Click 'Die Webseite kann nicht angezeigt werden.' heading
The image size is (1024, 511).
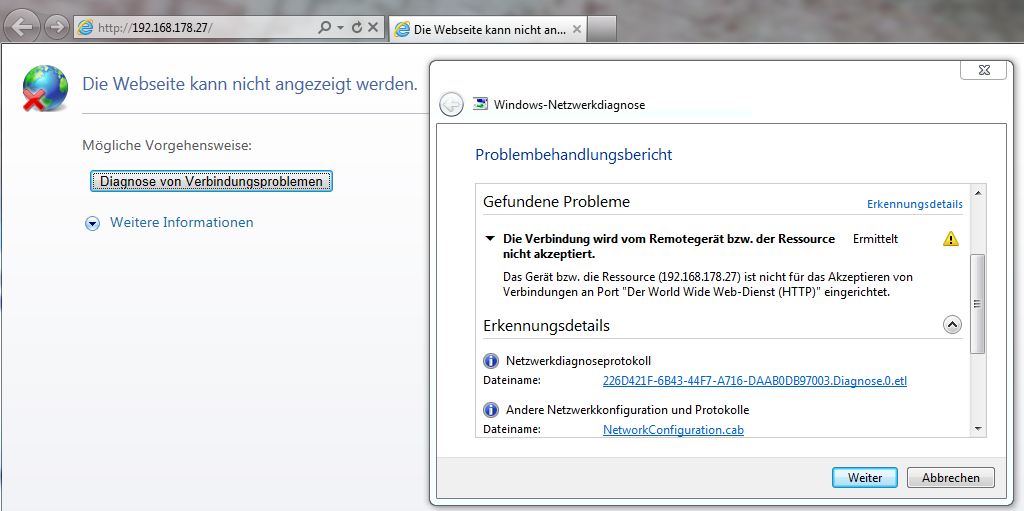(x=249, y=84)
